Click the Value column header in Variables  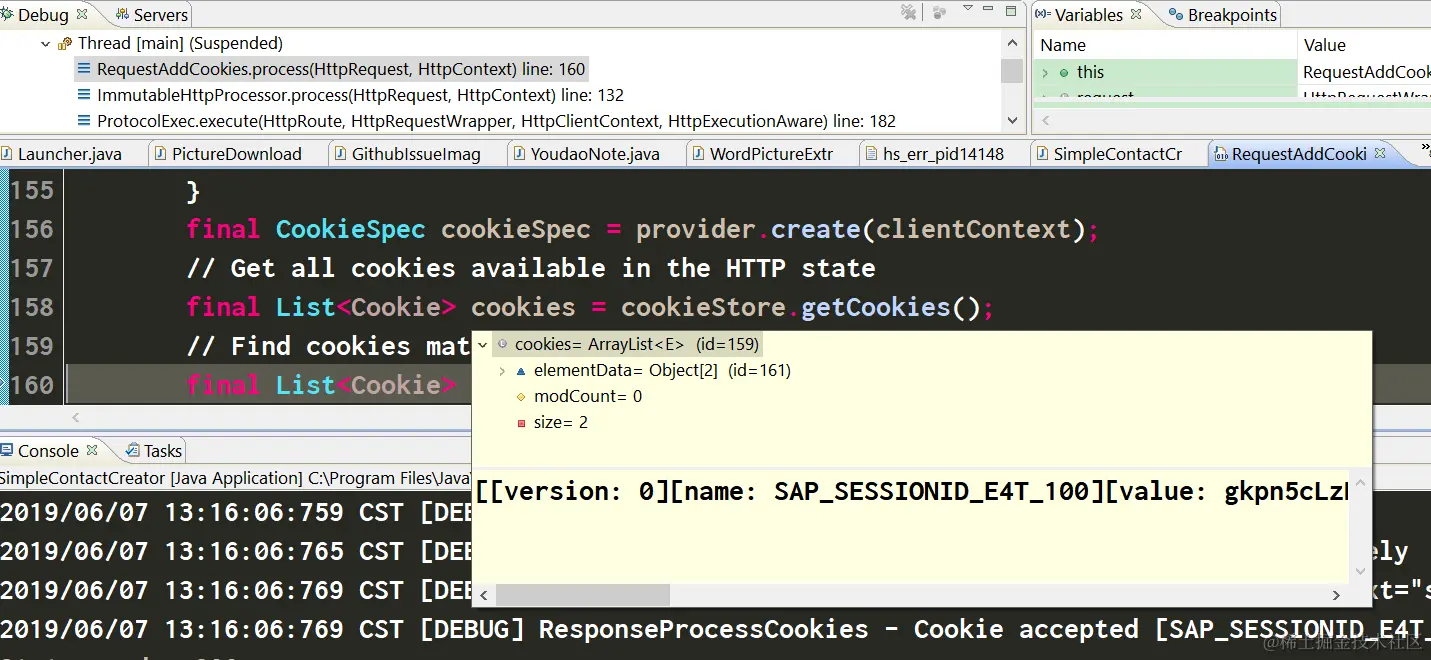1324,45
